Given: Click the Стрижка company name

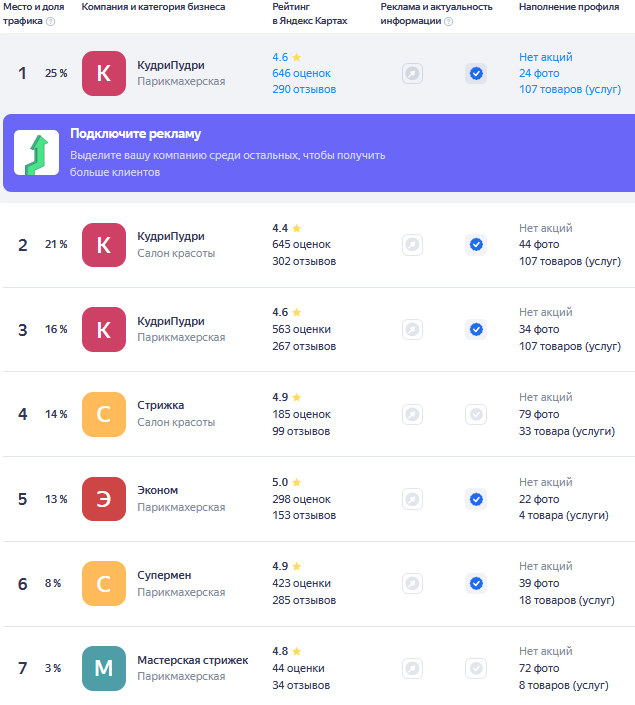Looking at the screenshot, I should [161, 406].
